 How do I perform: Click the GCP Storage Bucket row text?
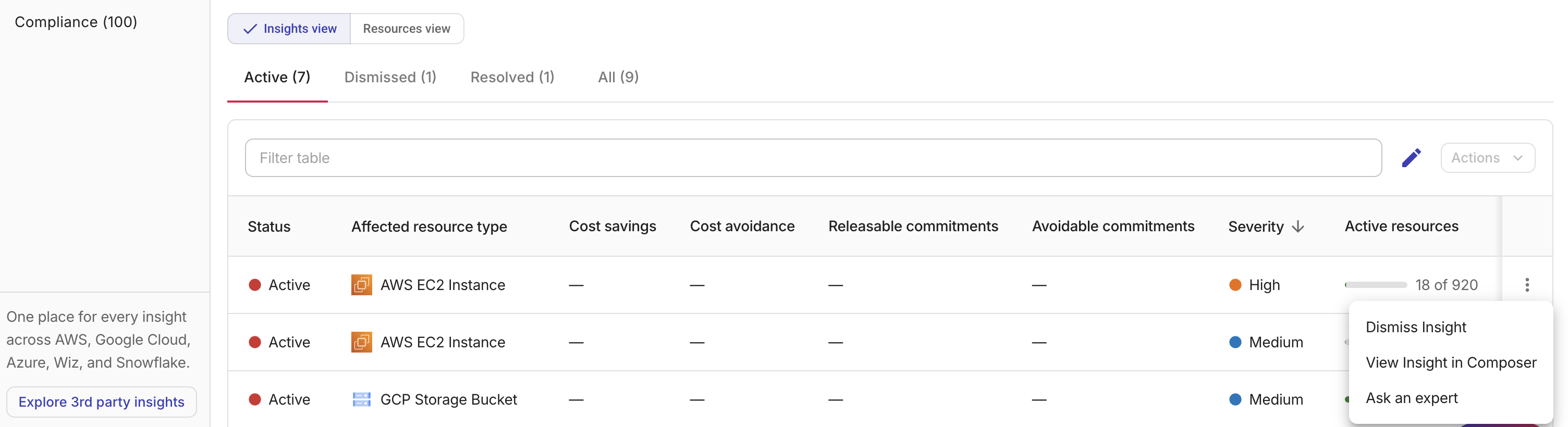point(449,399)
